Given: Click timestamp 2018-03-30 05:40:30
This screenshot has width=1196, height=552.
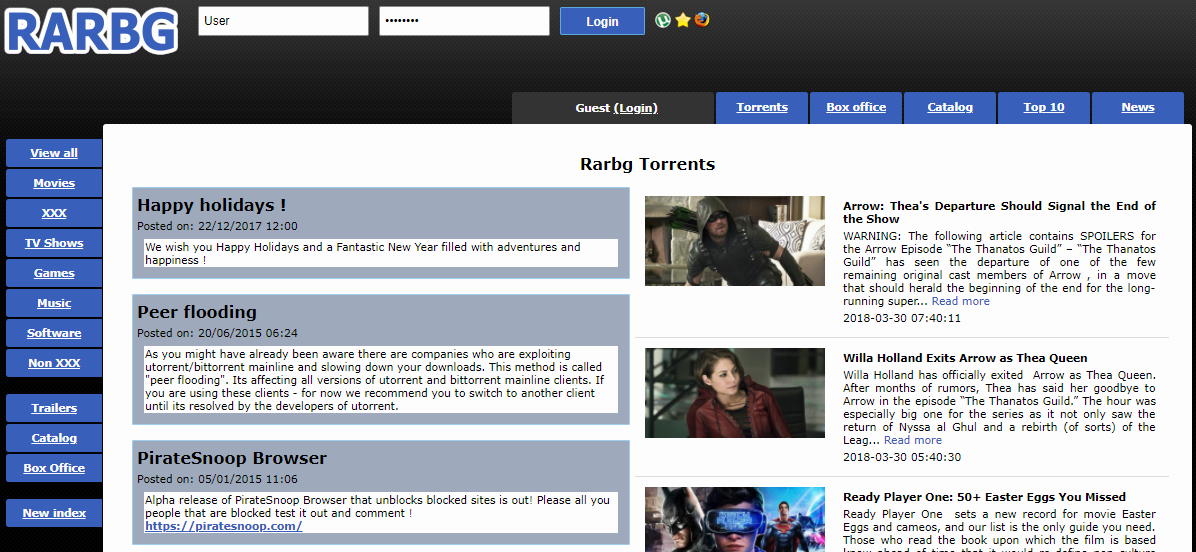Looking at the screenshot, I should pyautogui.click(x=902, y=457).
